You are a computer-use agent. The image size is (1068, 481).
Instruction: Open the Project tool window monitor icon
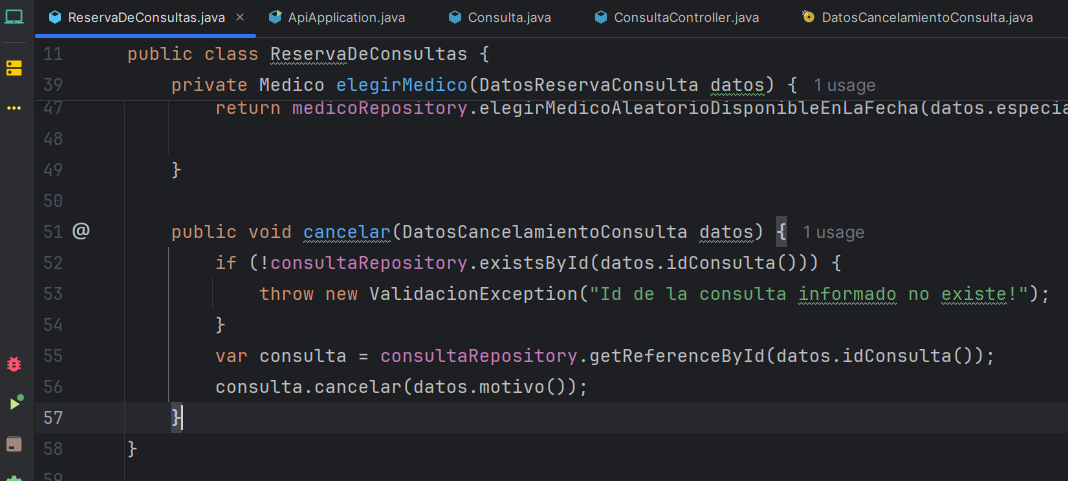[x=14, y=17]
